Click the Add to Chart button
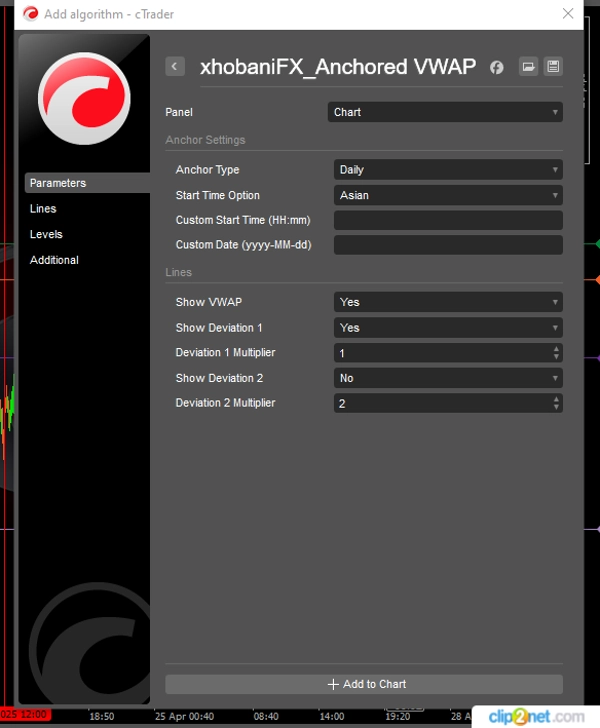The image size is (600, 728). coord(364,684)
